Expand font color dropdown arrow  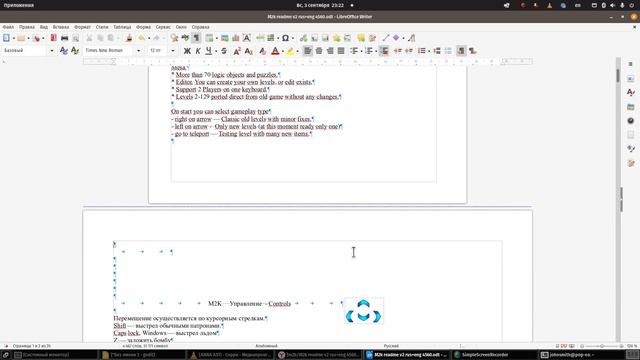point(282,51)
